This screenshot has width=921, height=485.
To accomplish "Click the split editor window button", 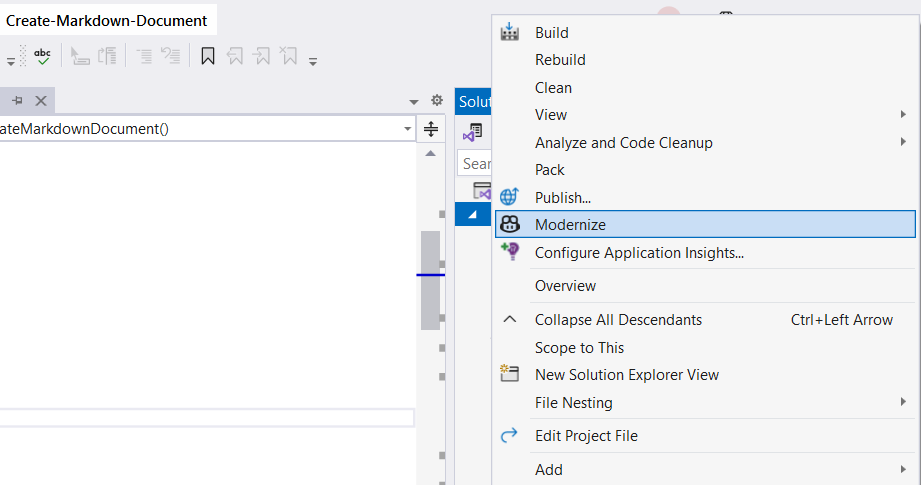I will point(431,129).
